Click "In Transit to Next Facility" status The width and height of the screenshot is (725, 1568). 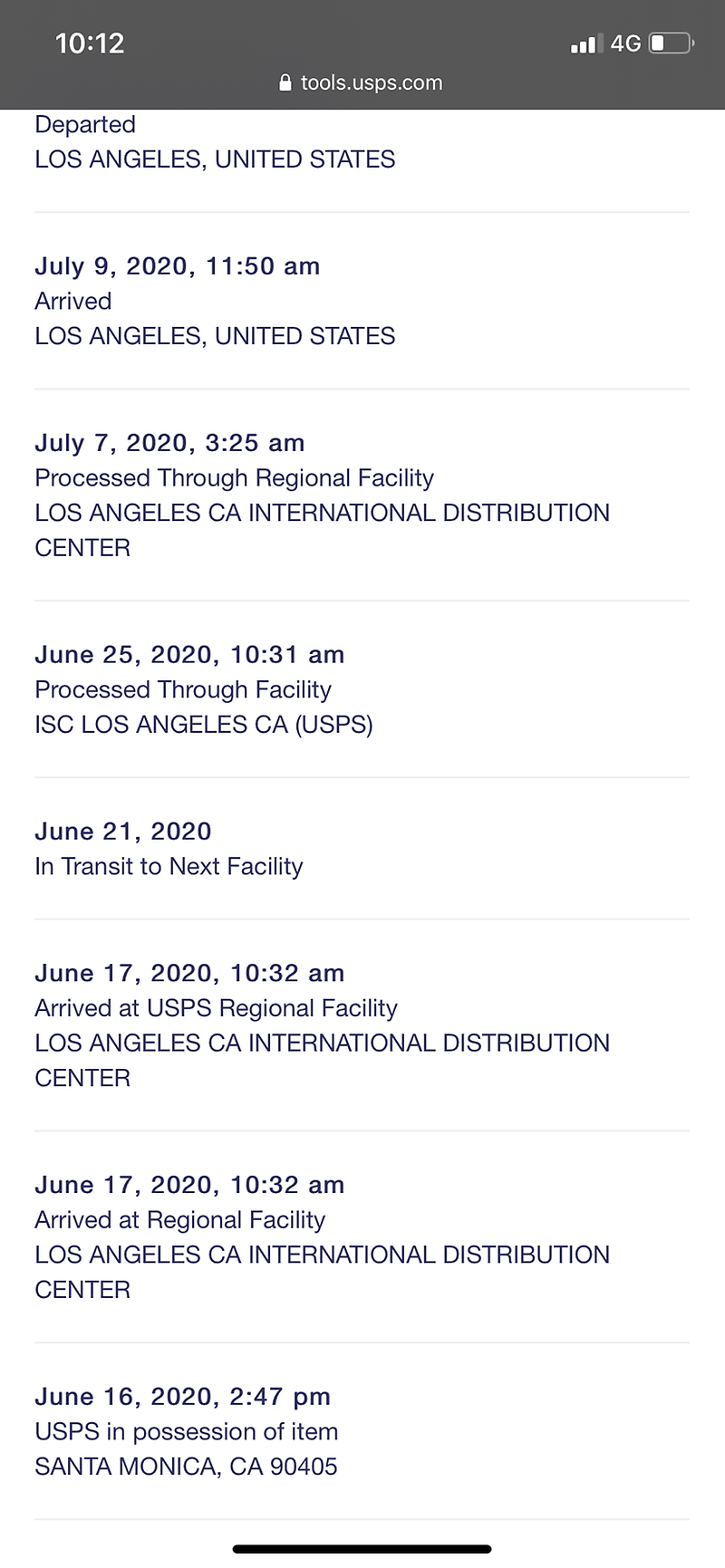tap(169, 867)
